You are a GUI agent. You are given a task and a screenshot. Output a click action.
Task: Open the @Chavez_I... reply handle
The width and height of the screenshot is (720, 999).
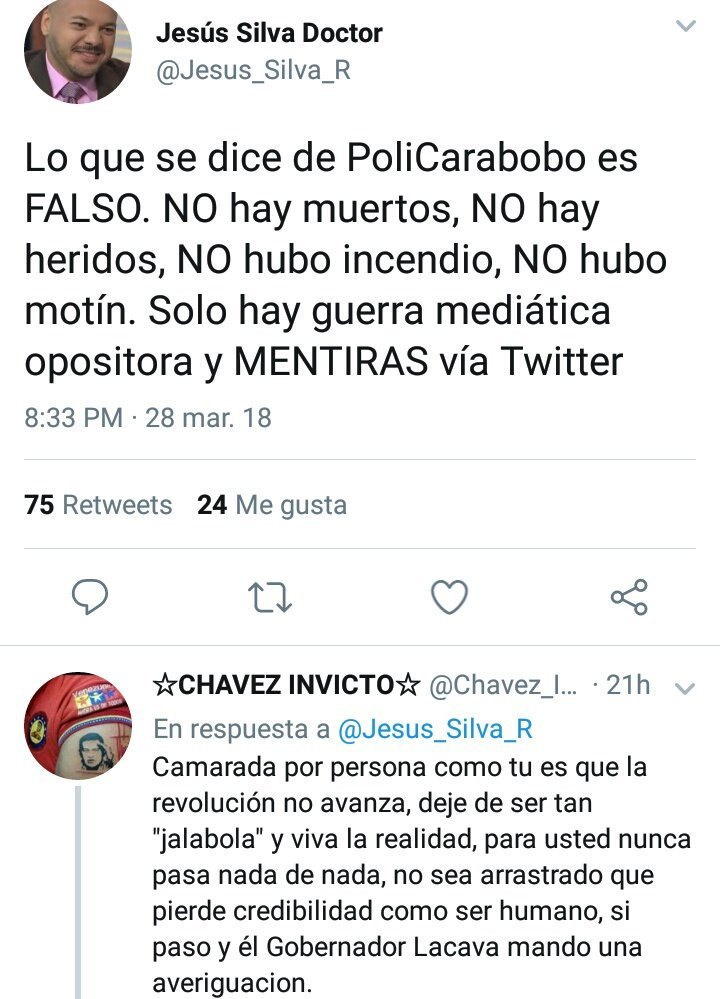point(503,685)
